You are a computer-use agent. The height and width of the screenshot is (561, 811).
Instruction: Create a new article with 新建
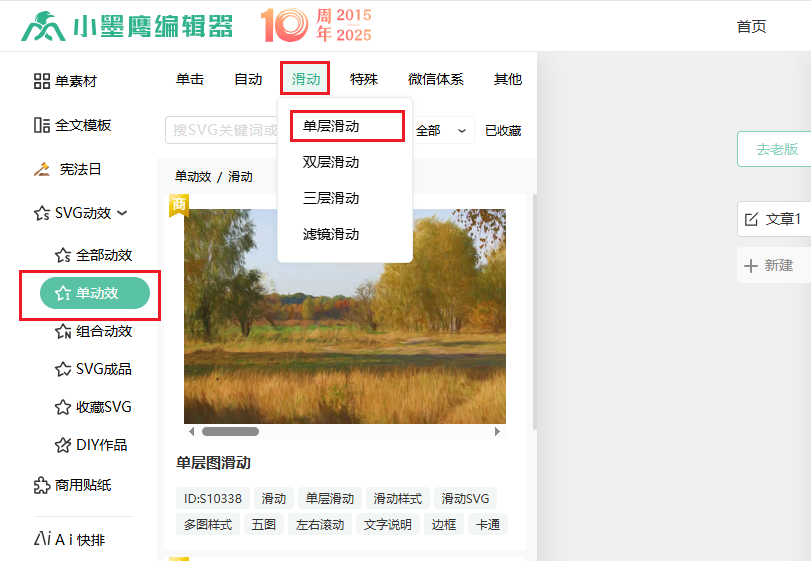click(774, 266)
